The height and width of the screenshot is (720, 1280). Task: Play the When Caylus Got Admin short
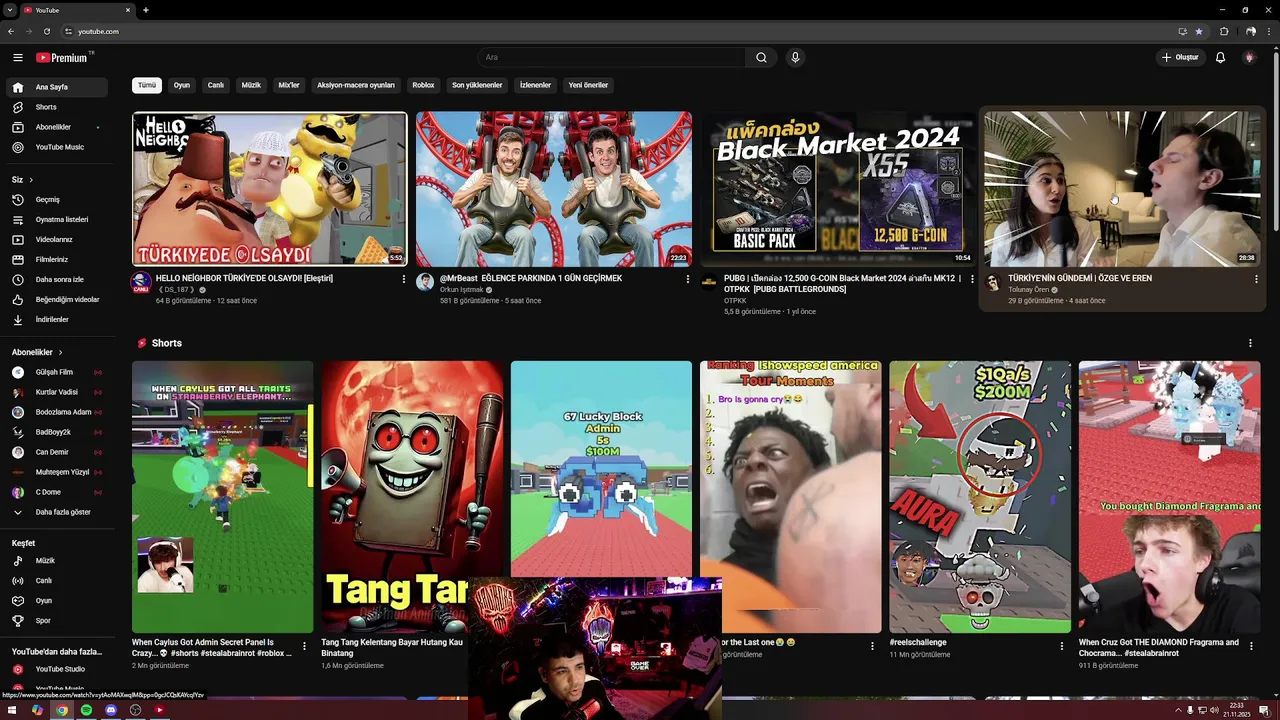[222, 497]
